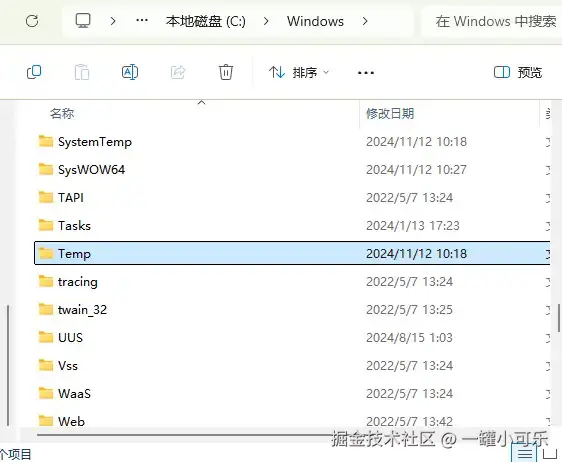Click the SystemTemp folder icon
This screenshot has height=462, width=562.
point(46,141)
